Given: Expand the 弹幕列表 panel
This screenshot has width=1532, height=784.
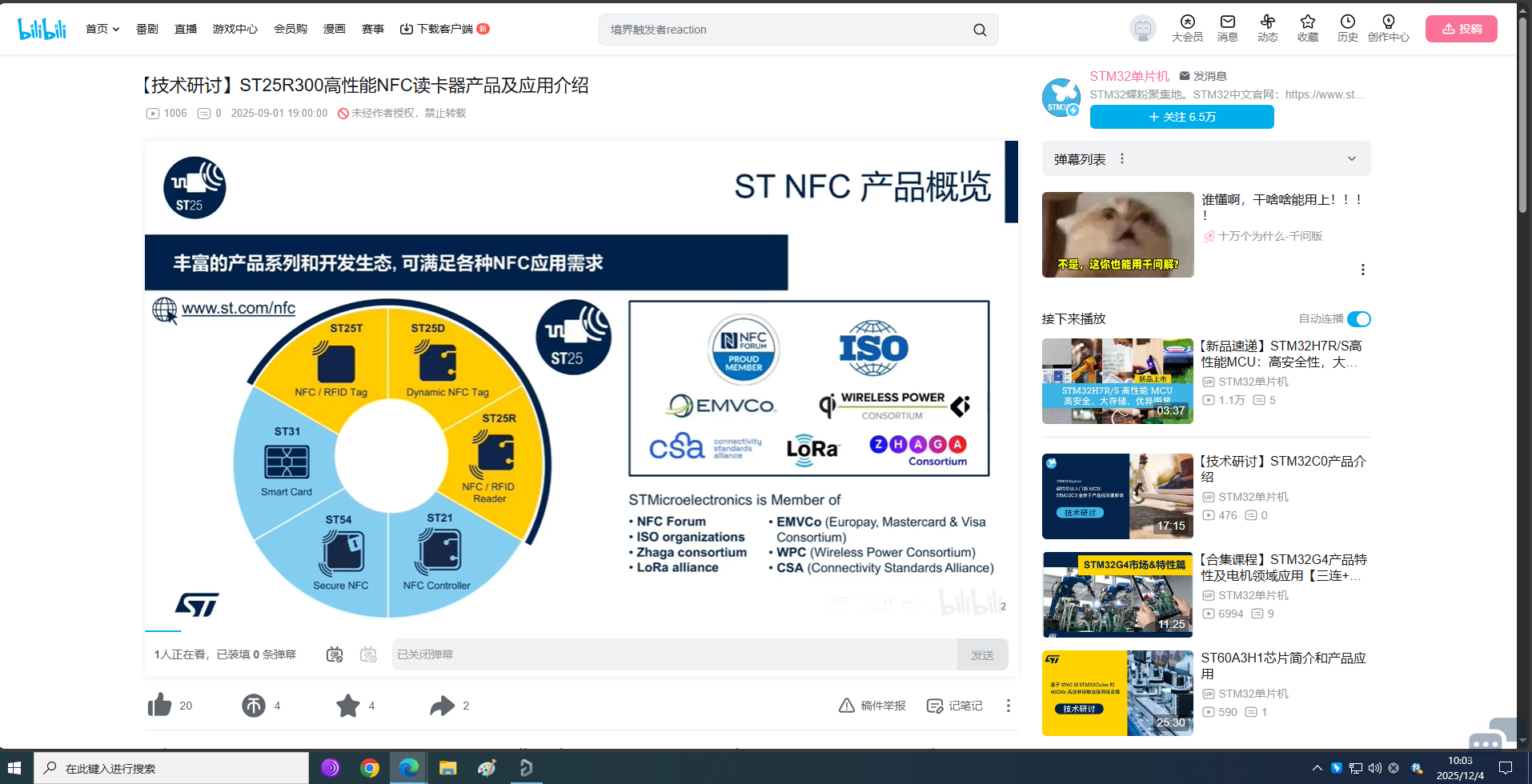Looking at the screenshot, I should point(1352,158).
